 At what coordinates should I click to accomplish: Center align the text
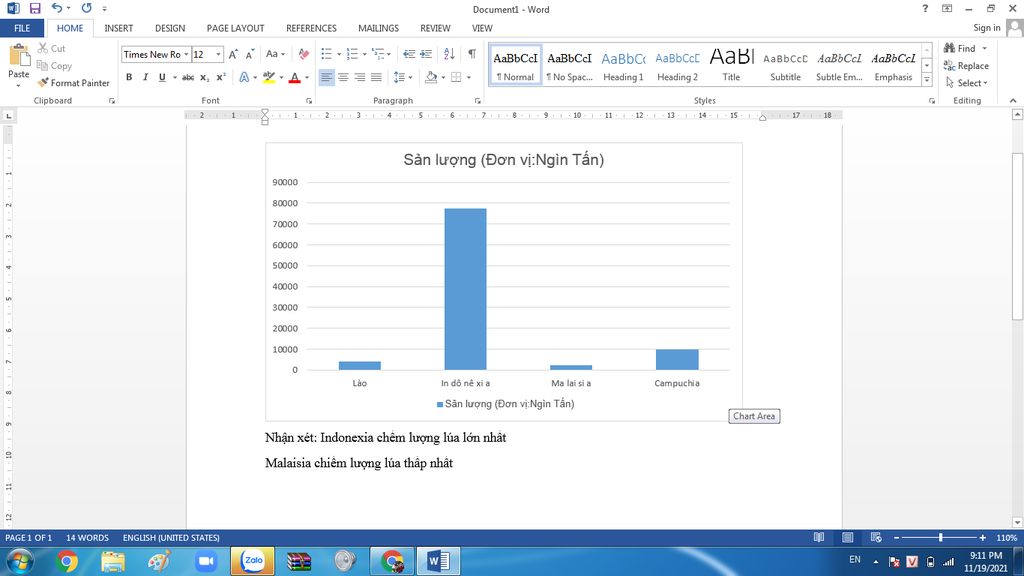343,77
